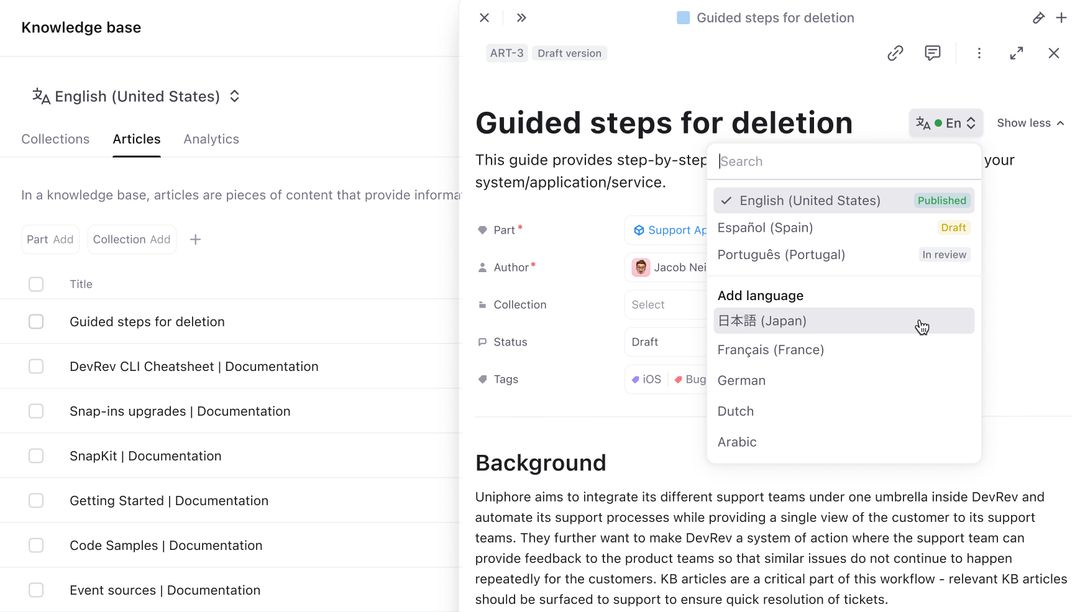
Task: Open comments with the speech bubble icon
Action: pyautogui.click(x=932, y=52)
